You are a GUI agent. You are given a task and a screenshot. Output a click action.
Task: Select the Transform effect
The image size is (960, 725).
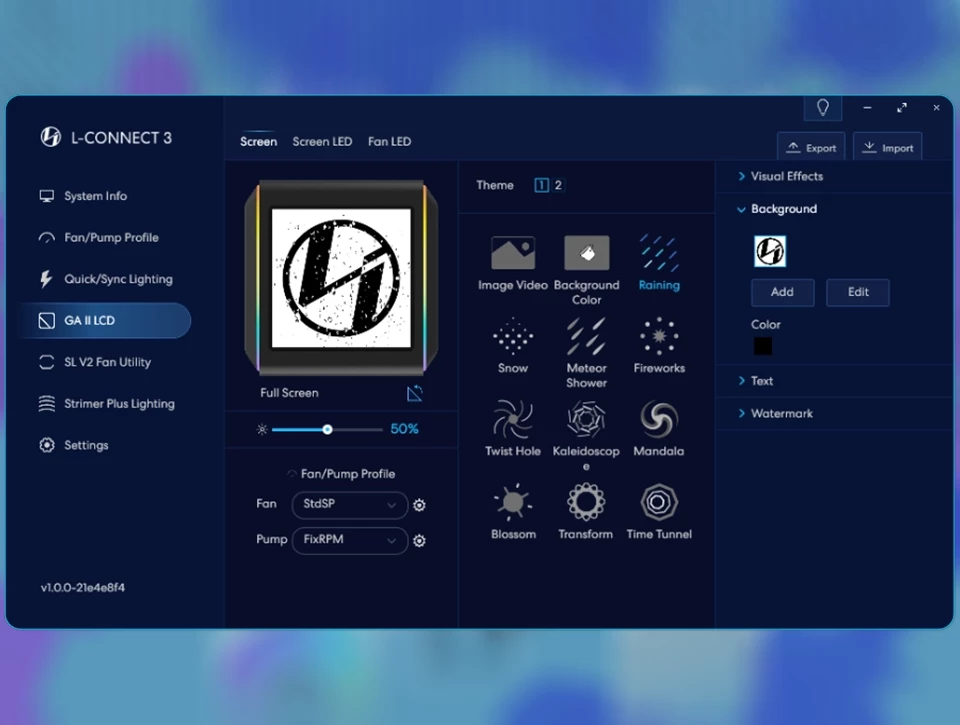coord(587,502)
